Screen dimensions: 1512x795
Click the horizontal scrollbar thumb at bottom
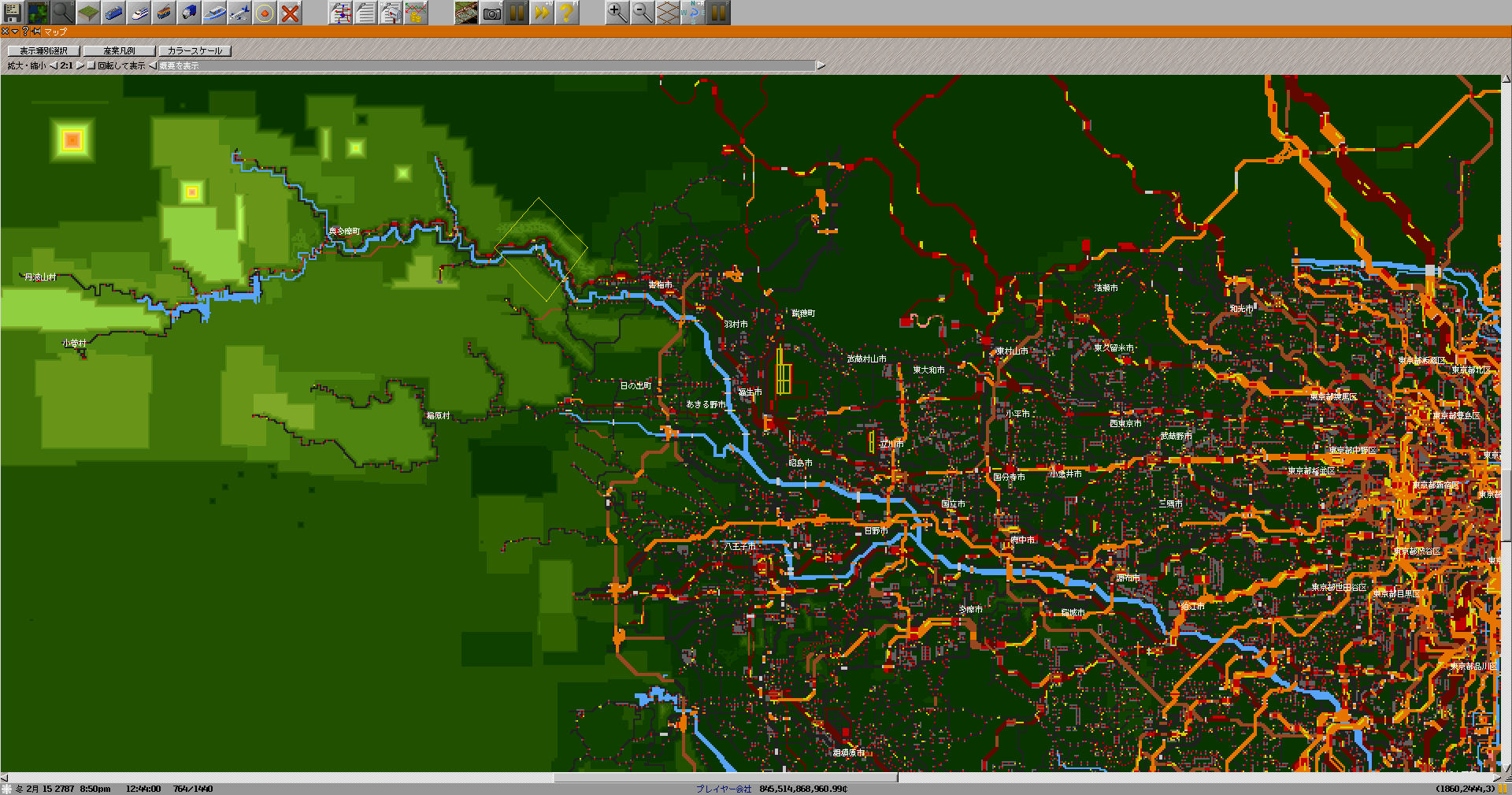[x=726, y=778]
